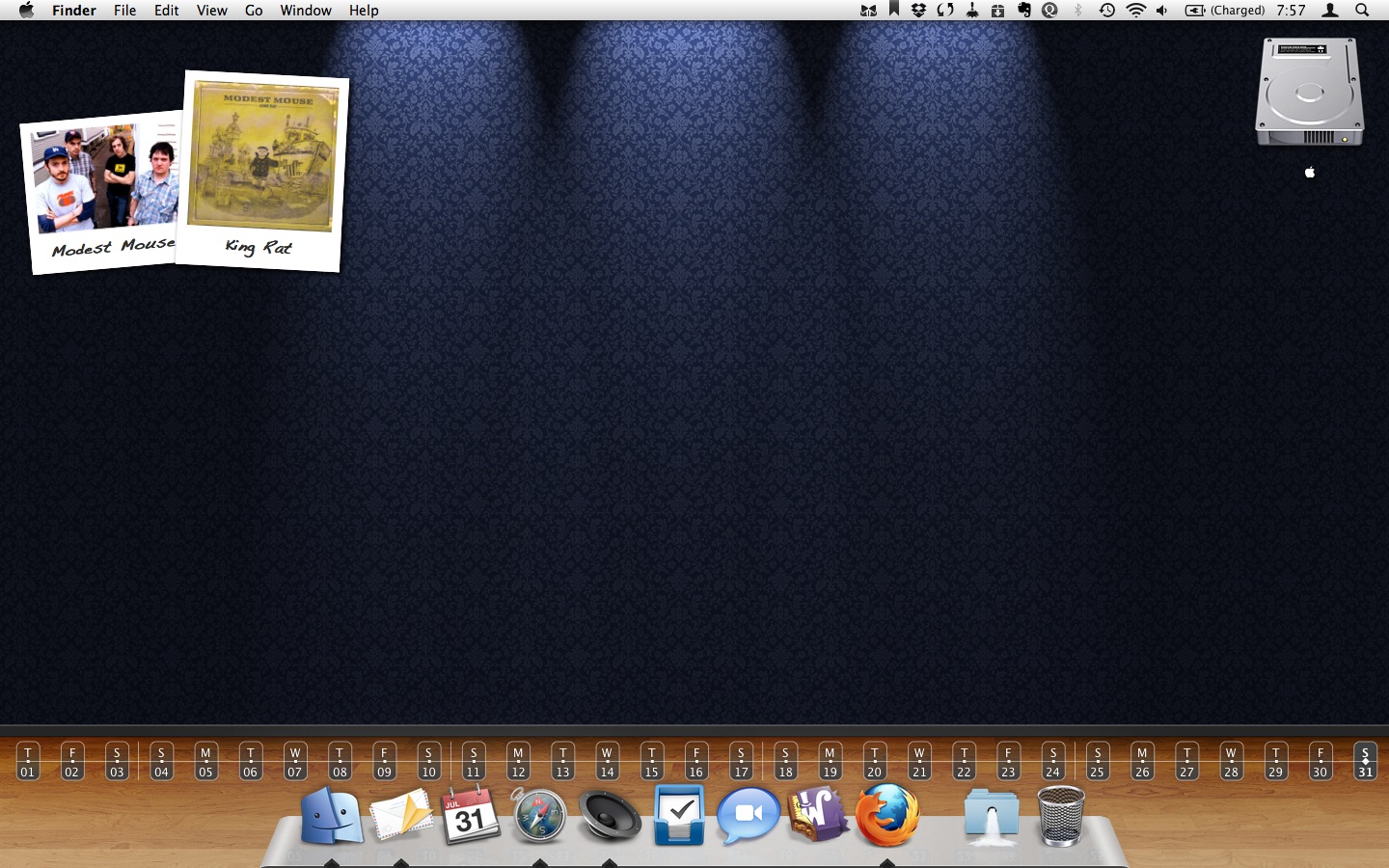Click the bookmark ribbon menu bar icon
The image size is (1389, 868).
(894, 10)
